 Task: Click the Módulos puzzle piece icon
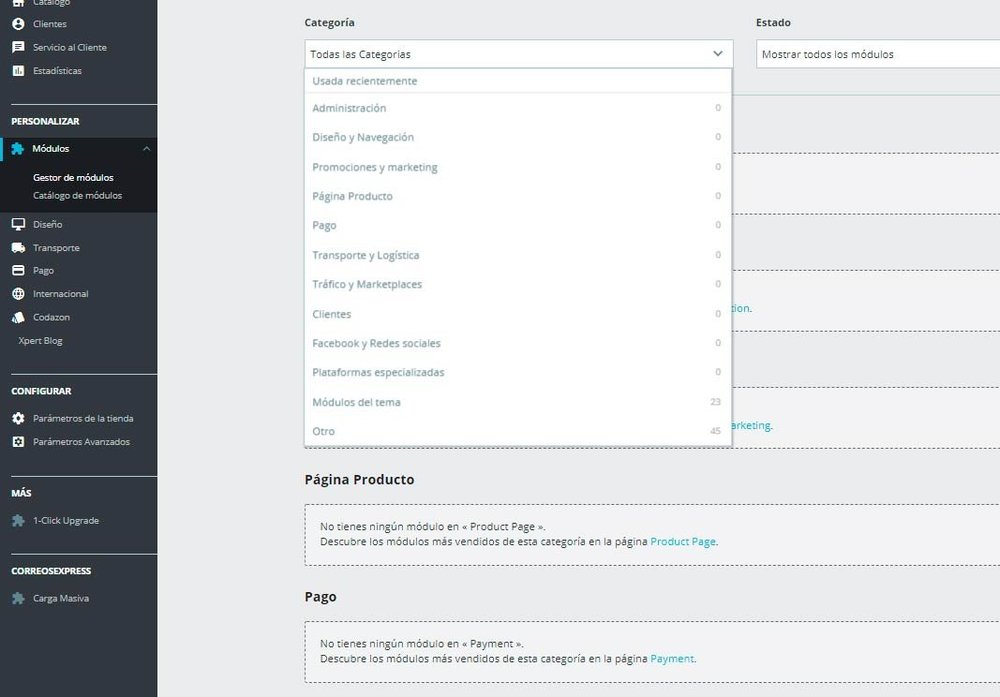[x=18, y=149]
